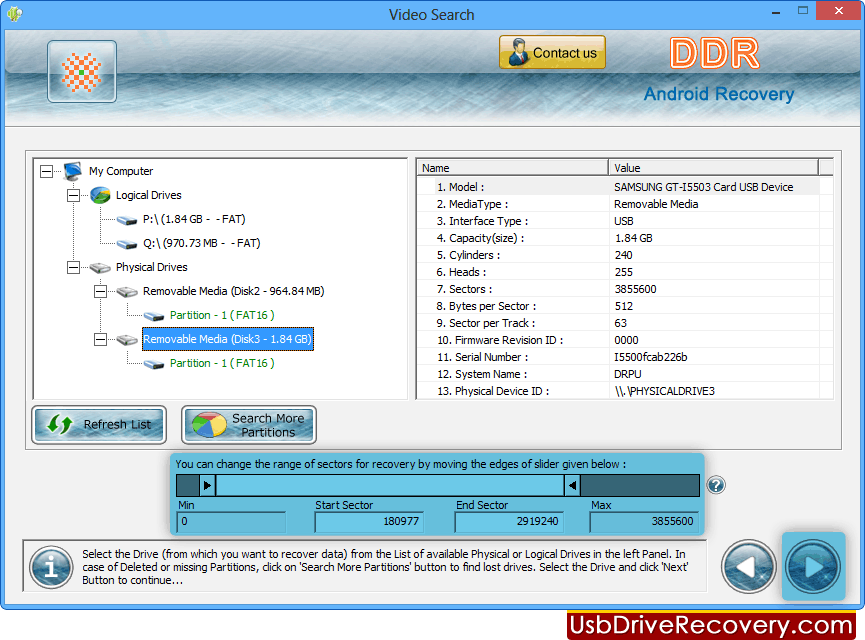The image size is (865, 640).
Task: Click the Sectors value 3855600
Action: pyautogui.click(x=635, y=289)
